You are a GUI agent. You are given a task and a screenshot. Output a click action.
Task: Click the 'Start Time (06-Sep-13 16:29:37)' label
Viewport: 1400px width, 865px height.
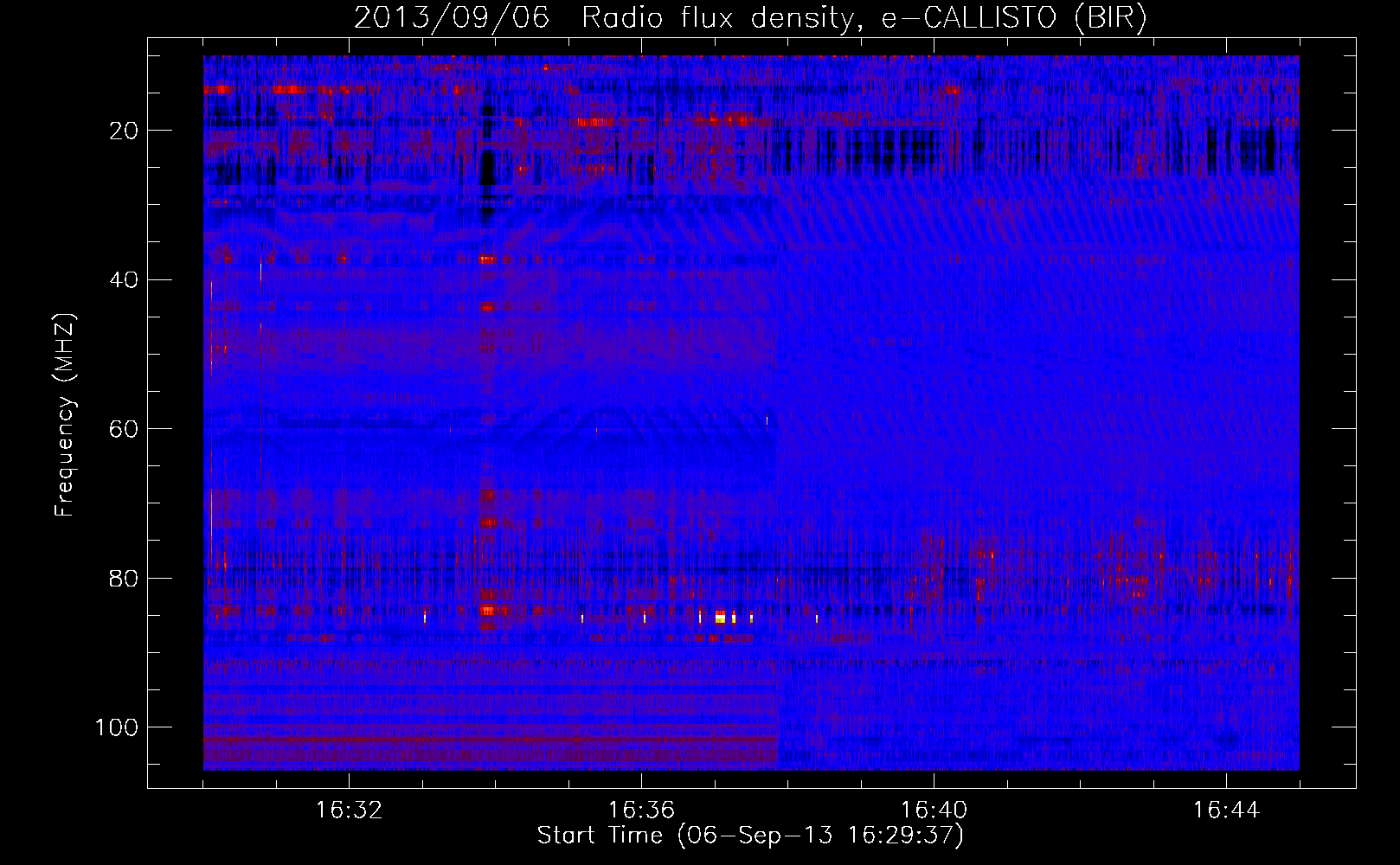click(750, 836)
